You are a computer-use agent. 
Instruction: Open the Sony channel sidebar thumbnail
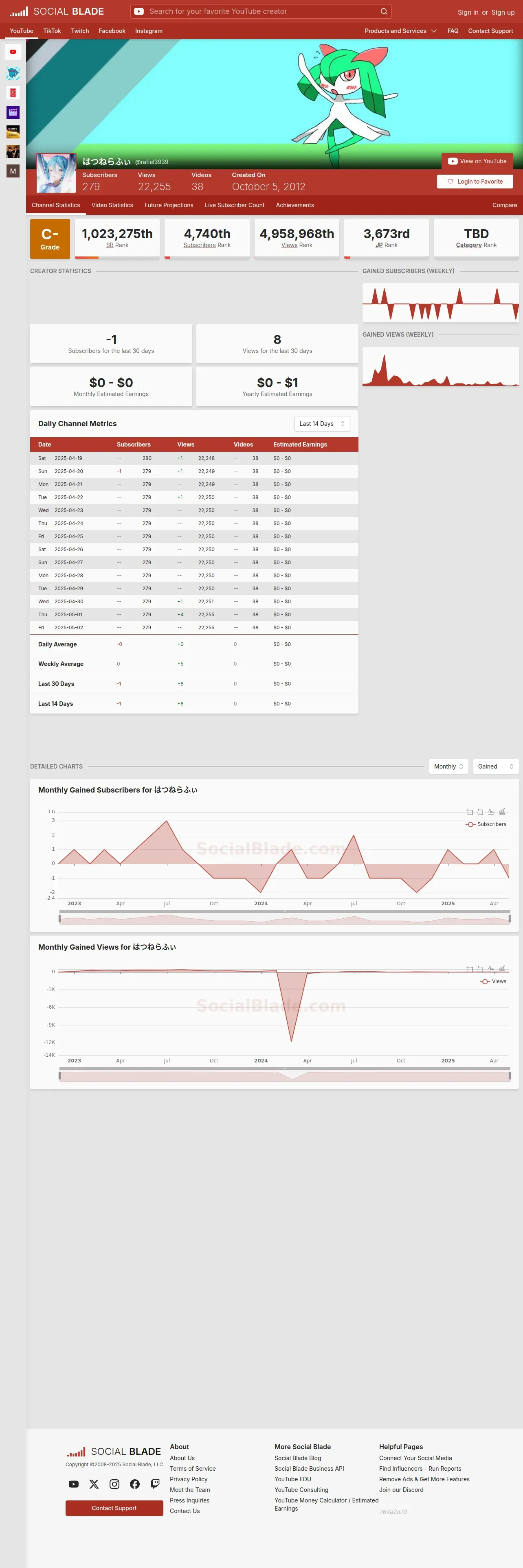[13, 131]
